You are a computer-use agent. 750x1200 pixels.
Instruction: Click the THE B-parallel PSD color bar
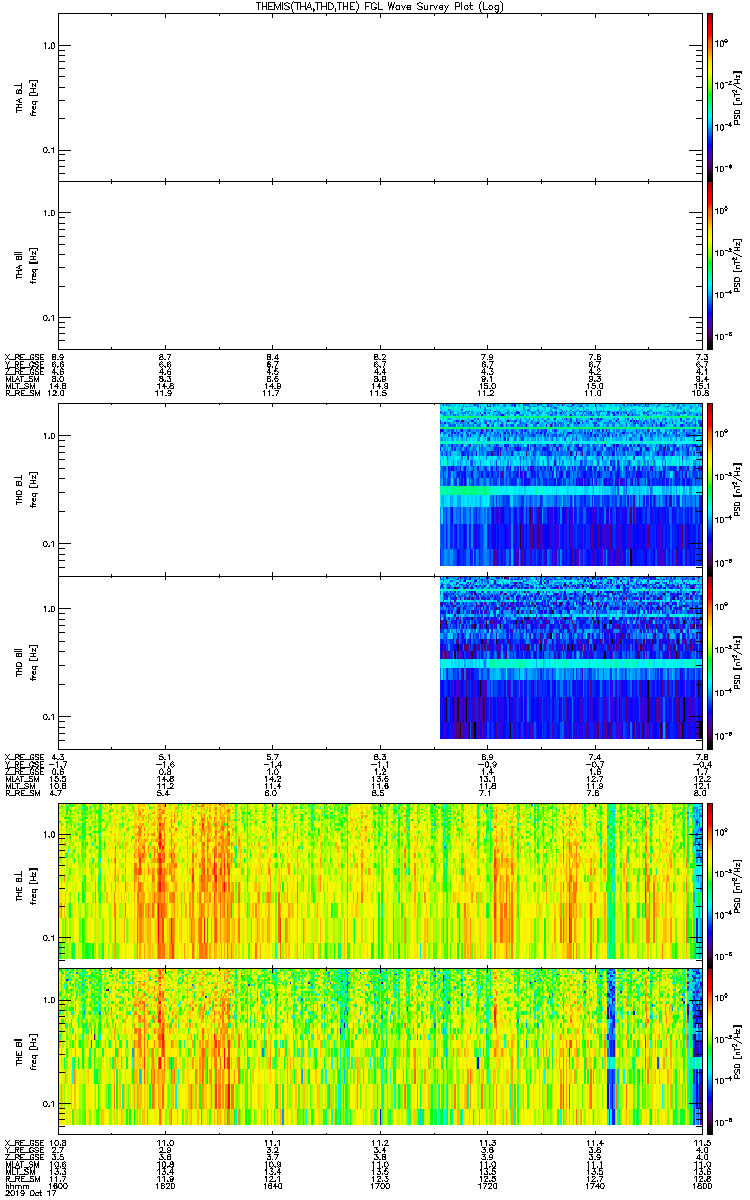pyautogui.click(x=710, y=1046)
